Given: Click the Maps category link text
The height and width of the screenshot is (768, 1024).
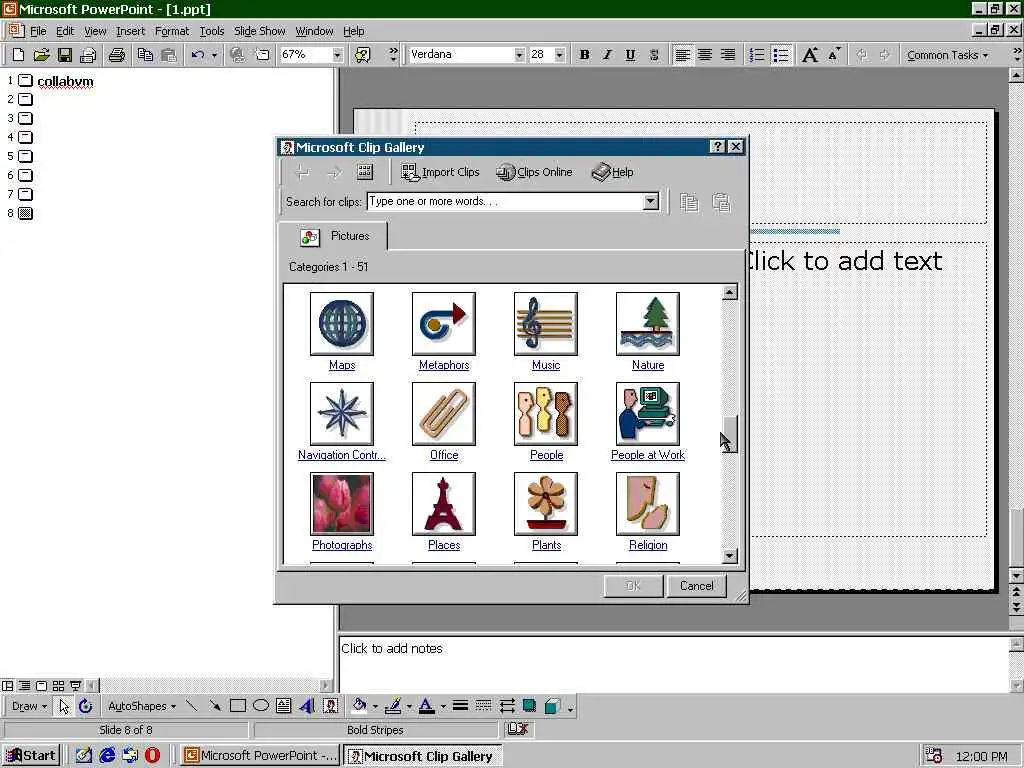Looking at the screenshot, I should point(342,365).
